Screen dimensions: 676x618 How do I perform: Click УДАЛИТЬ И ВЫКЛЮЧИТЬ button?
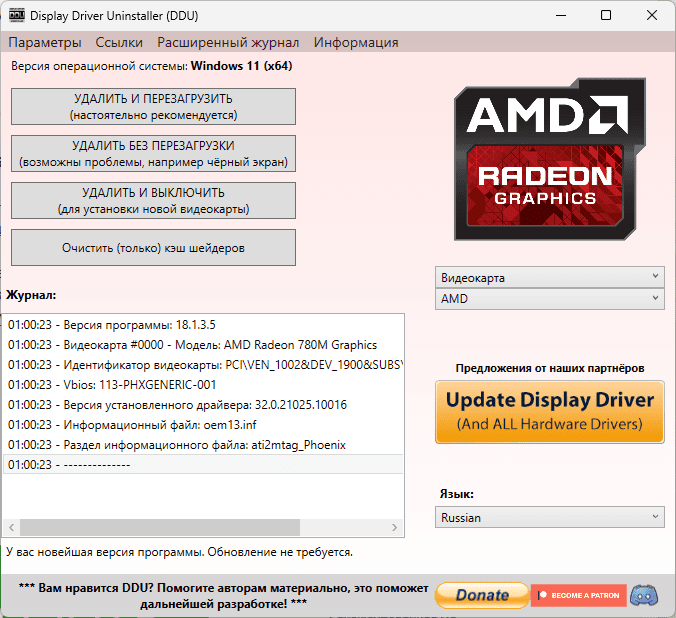pos(153,200)
